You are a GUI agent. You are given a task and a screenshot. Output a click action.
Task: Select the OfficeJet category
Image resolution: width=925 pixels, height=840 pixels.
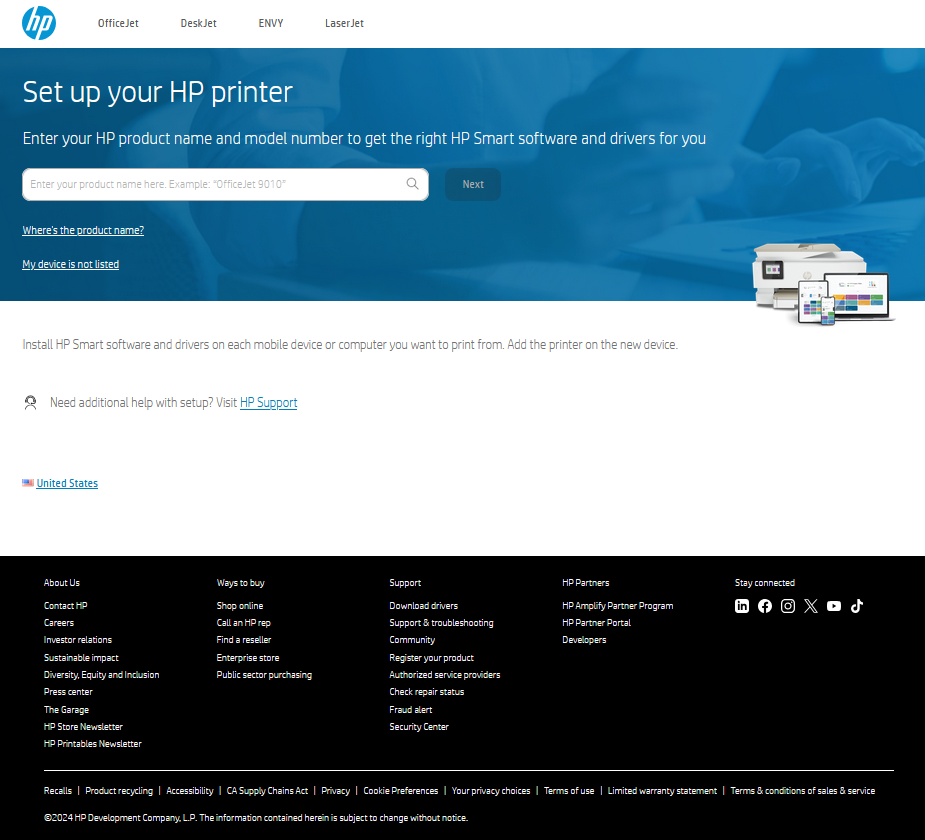click(118, 23)
